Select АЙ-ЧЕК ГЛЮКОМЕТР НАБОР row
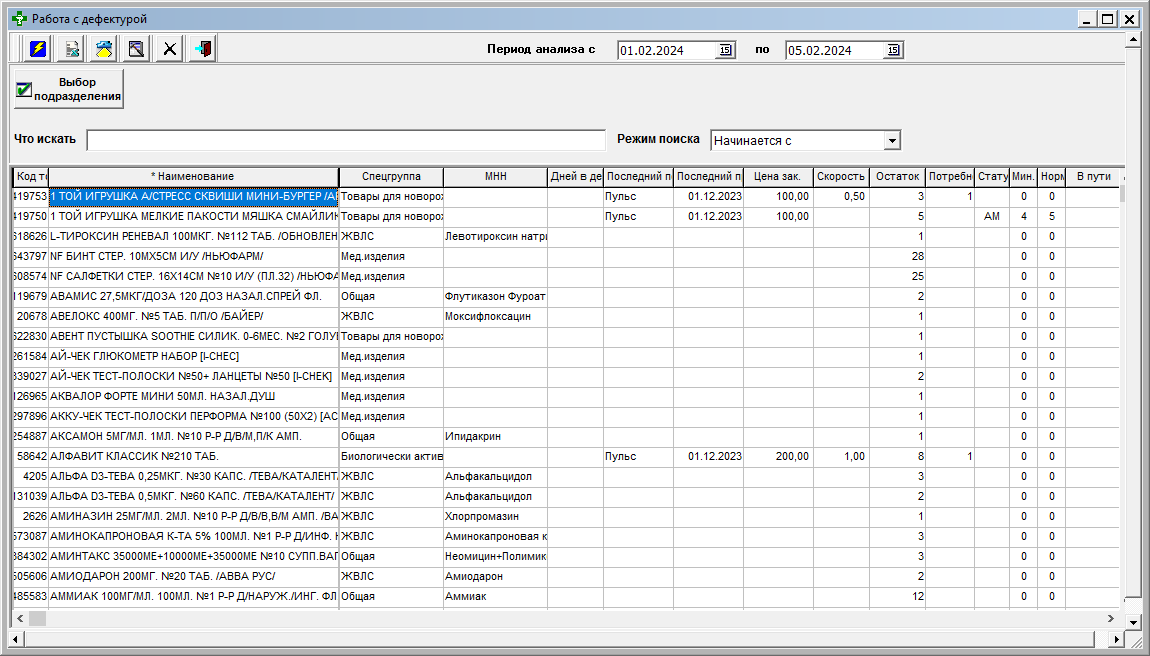The image size is (1150, 656). 566,357
